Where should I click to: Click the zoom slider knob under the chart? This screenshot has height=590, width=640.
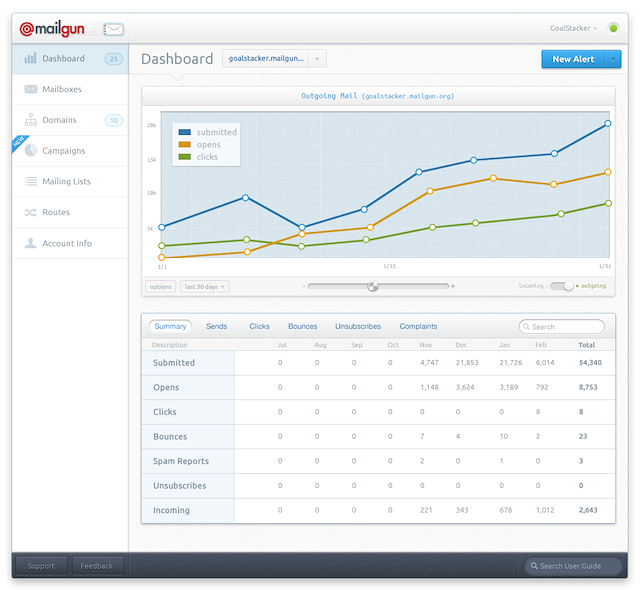[x=373, y=286]
